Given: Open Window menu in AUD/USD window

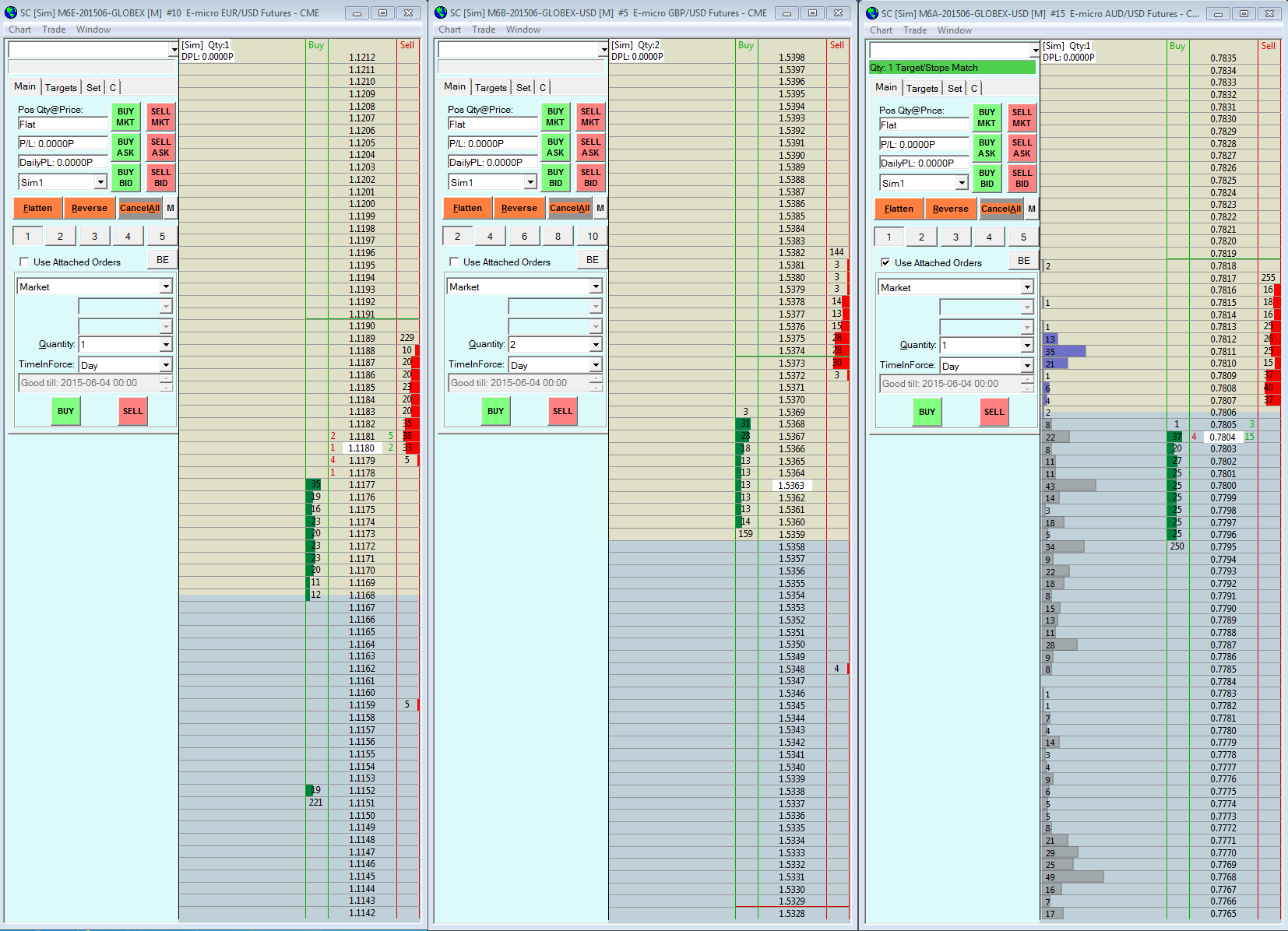Looking at the screenshot, I should [955, 30].
